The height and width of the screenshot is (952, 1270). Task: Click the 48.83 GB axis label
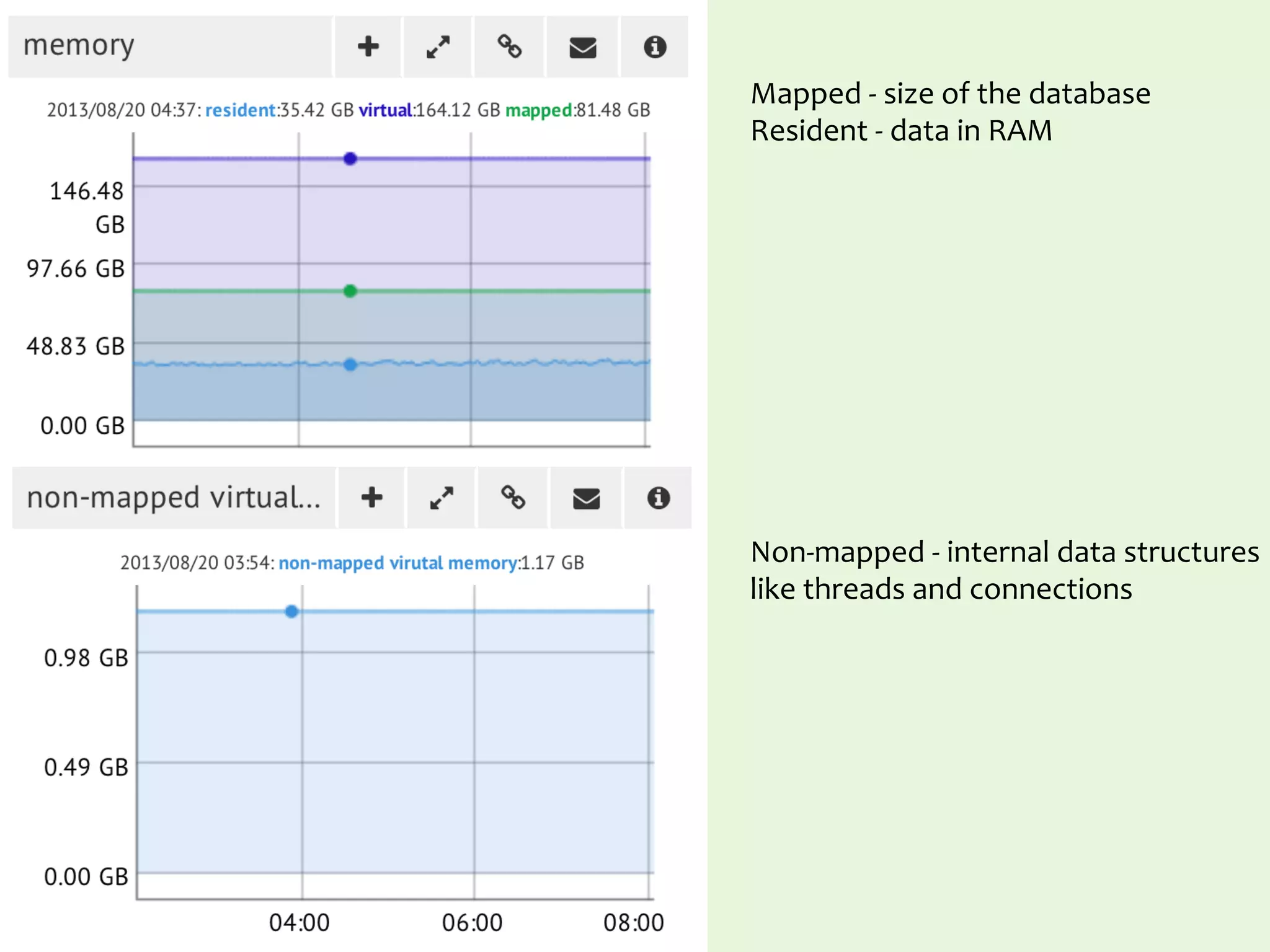(x=76, y=346)
